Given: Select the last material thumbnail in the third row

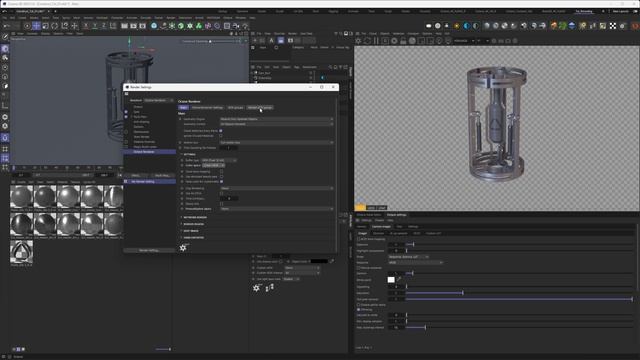Looking at the screenshot, I should pyautogui.click(x=21, y=253).
